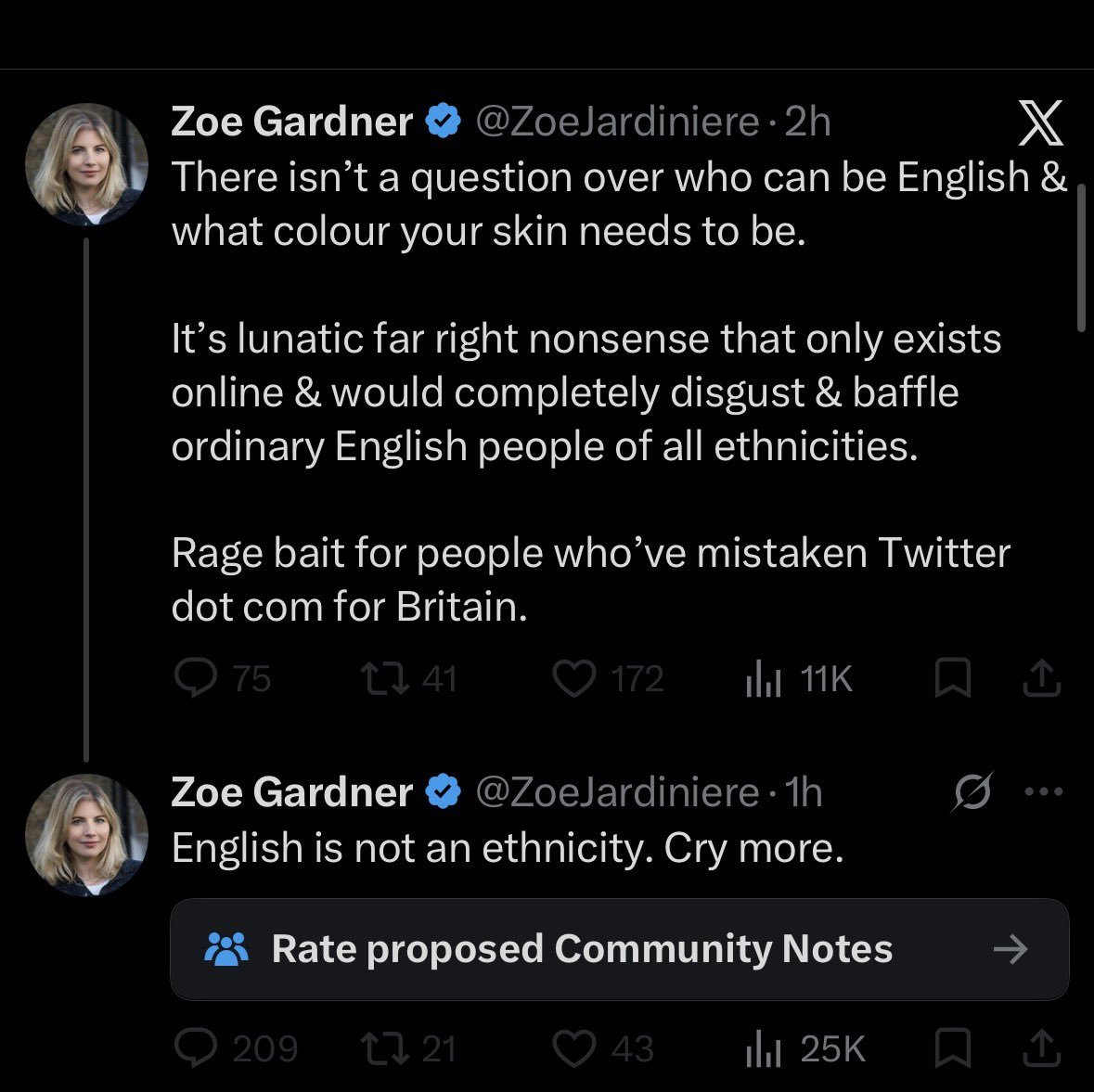
Task: Open Rate proposed Community Notes banner
Action: coord(620,949)
